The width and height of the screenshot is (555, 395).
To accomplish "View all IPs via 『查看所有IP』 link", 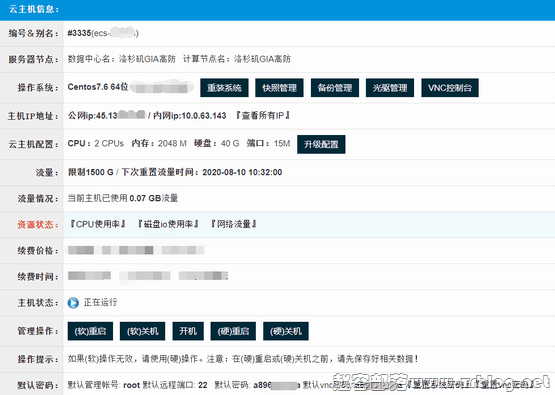I will click(x=263, y=116).
